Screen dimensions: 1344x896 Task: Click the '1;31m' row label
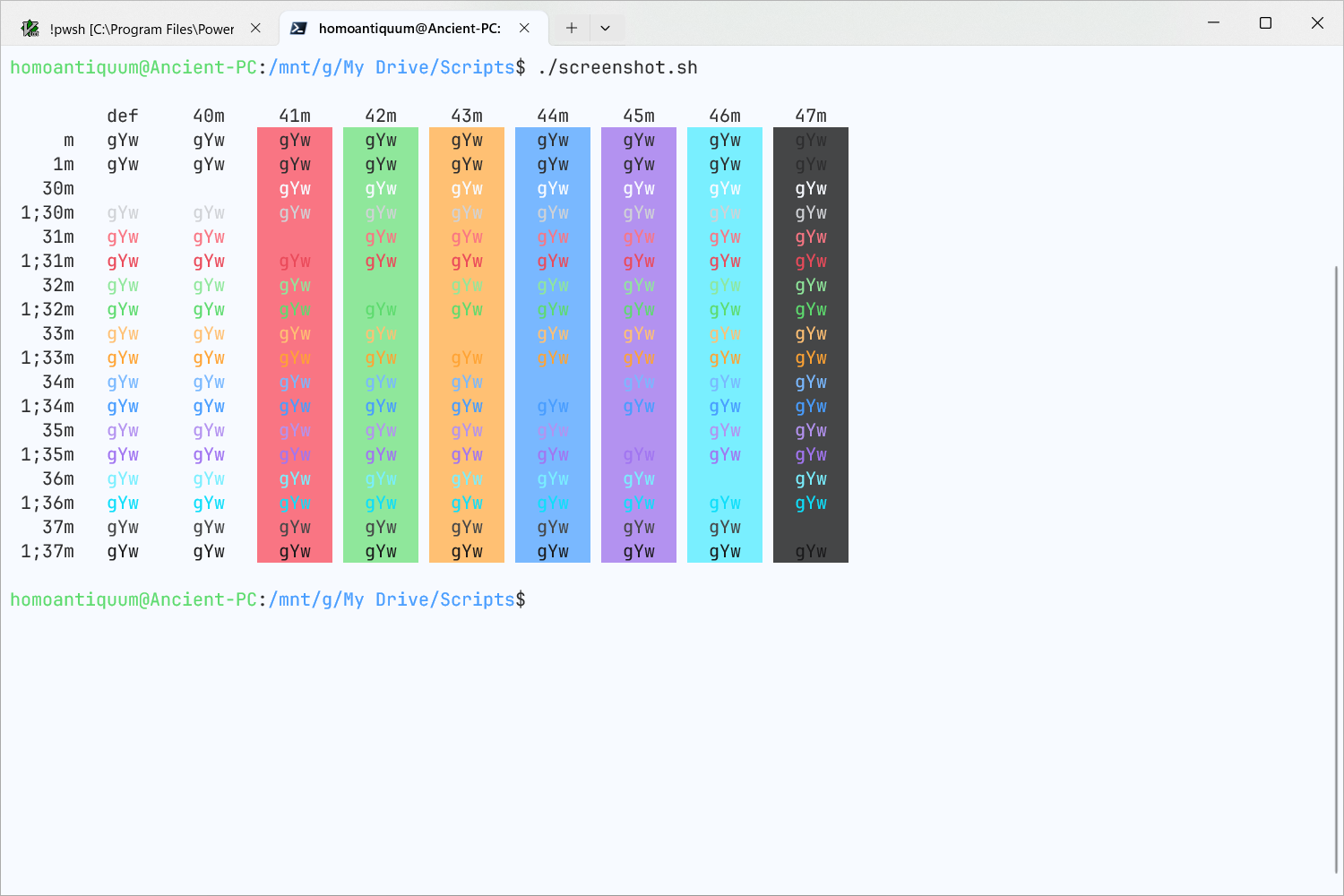(47, 262)
